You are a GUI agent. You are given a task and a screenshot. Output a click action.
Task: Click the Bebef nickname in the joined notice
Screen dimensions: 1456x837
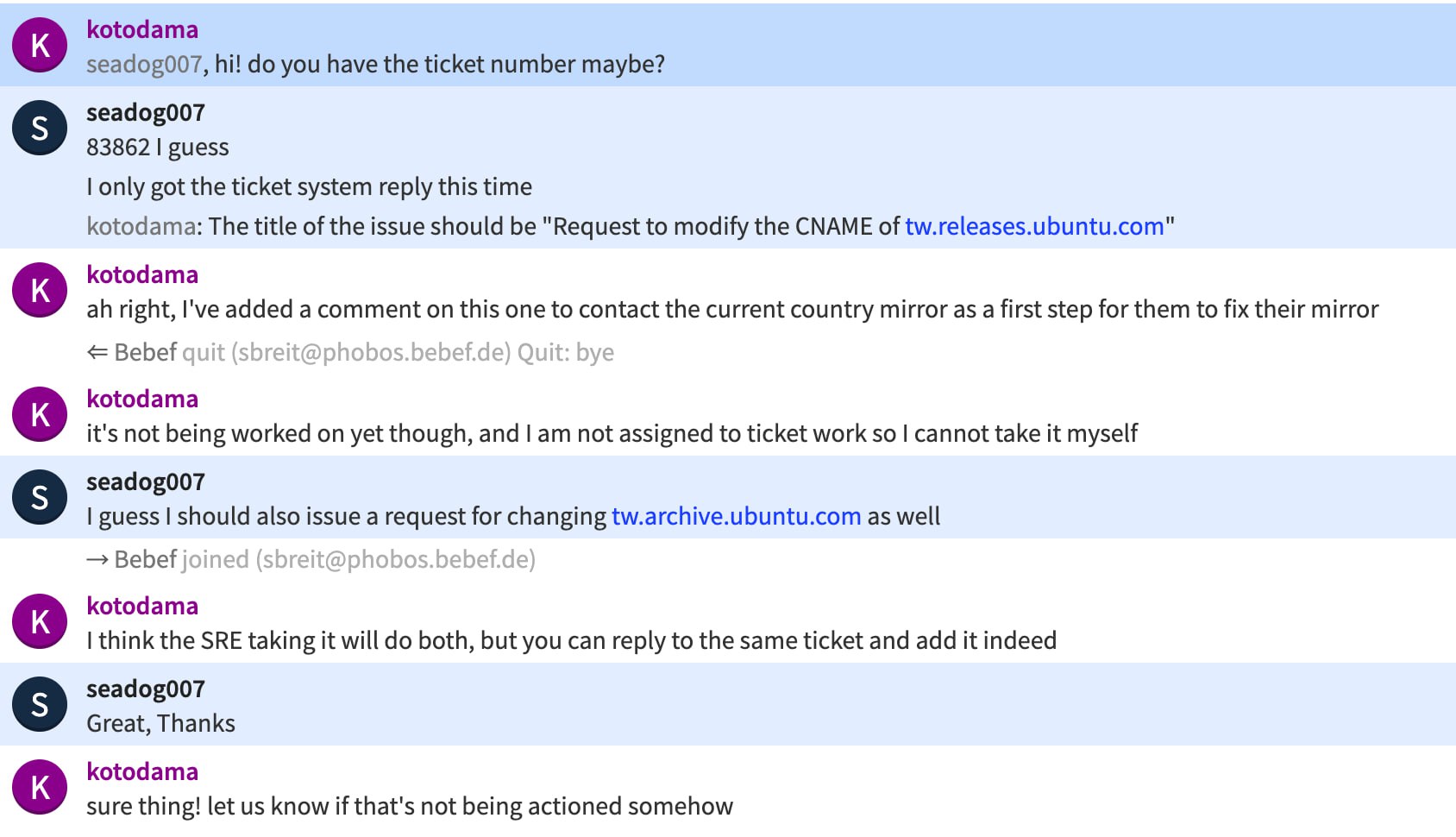[145, 559]
